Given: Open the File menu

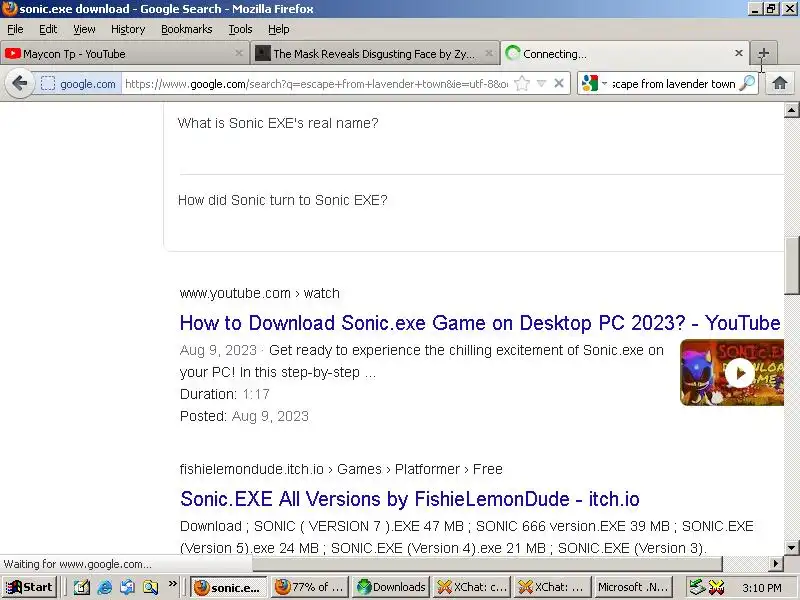Looking at the screenshot, I should 15,30.
